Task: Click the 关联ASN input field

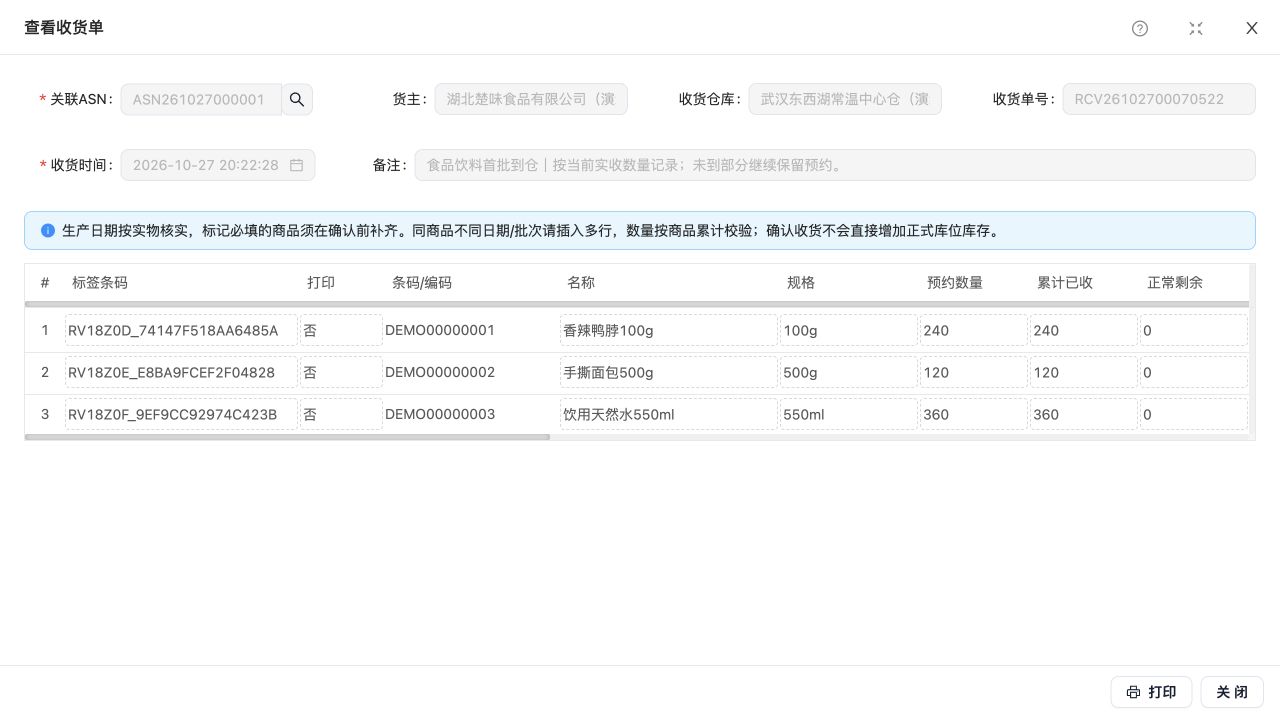Action: coord(202,99)
